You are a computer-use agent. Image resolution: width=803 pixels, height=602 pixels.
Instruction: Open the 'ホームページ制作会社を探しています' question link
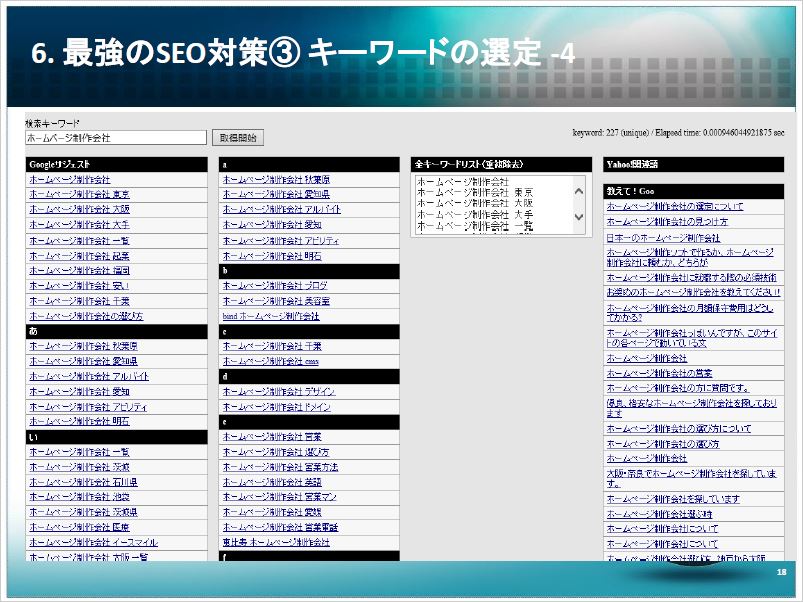(673, 499)
